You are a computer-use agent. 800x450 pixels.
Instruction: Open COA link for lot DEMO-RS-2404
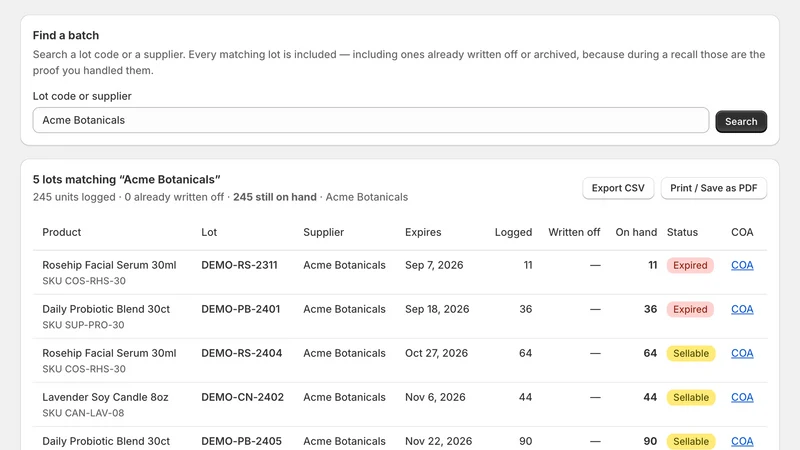coord(742,353)
